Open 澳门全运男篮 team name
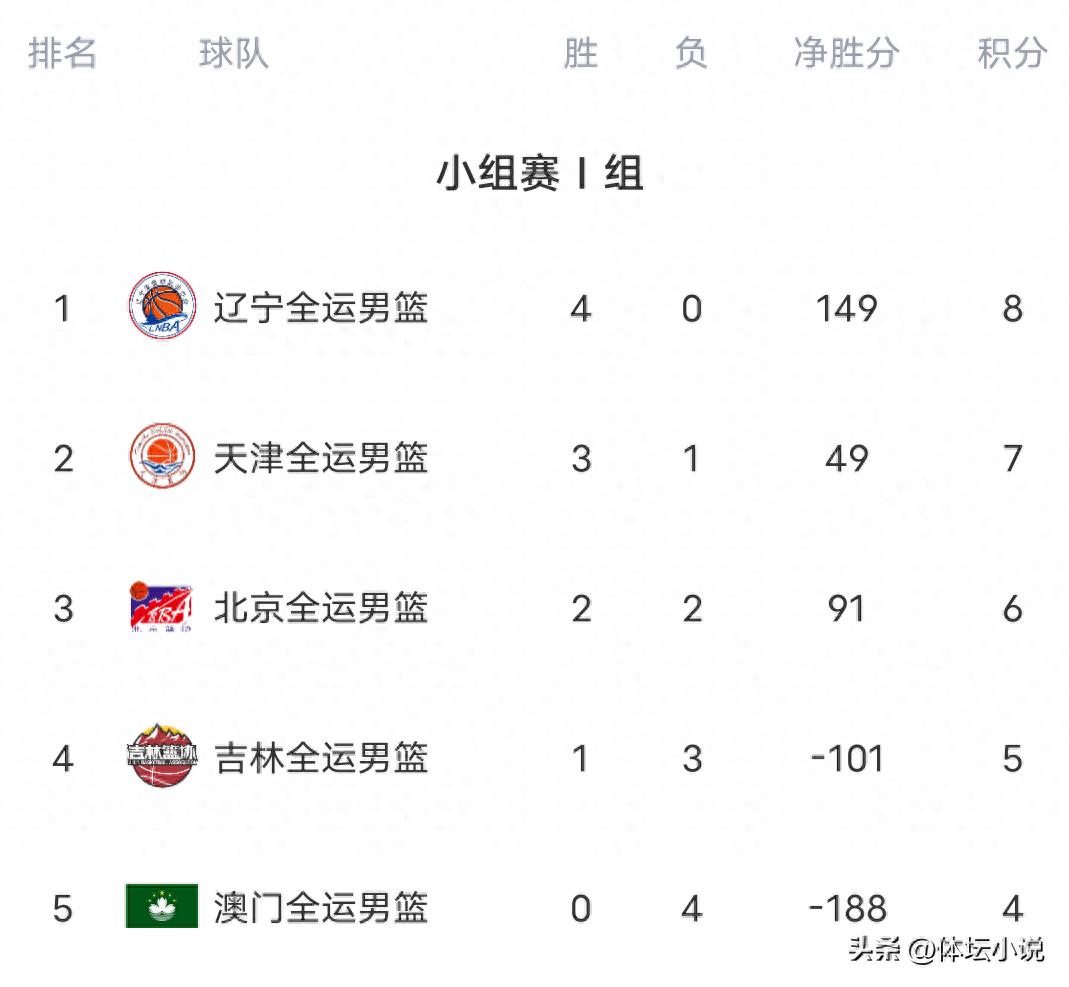Screen dimensions: 1069x987 [321, 908]
